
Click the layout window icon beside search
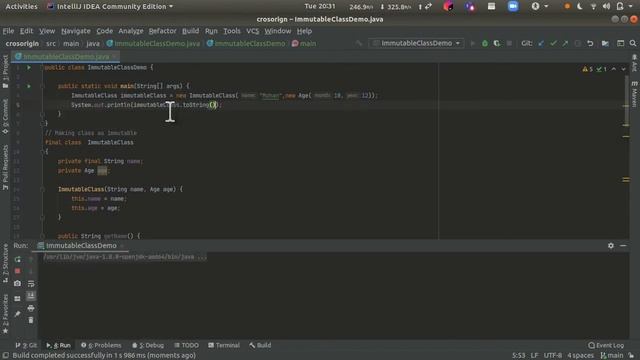click(620, 43)
